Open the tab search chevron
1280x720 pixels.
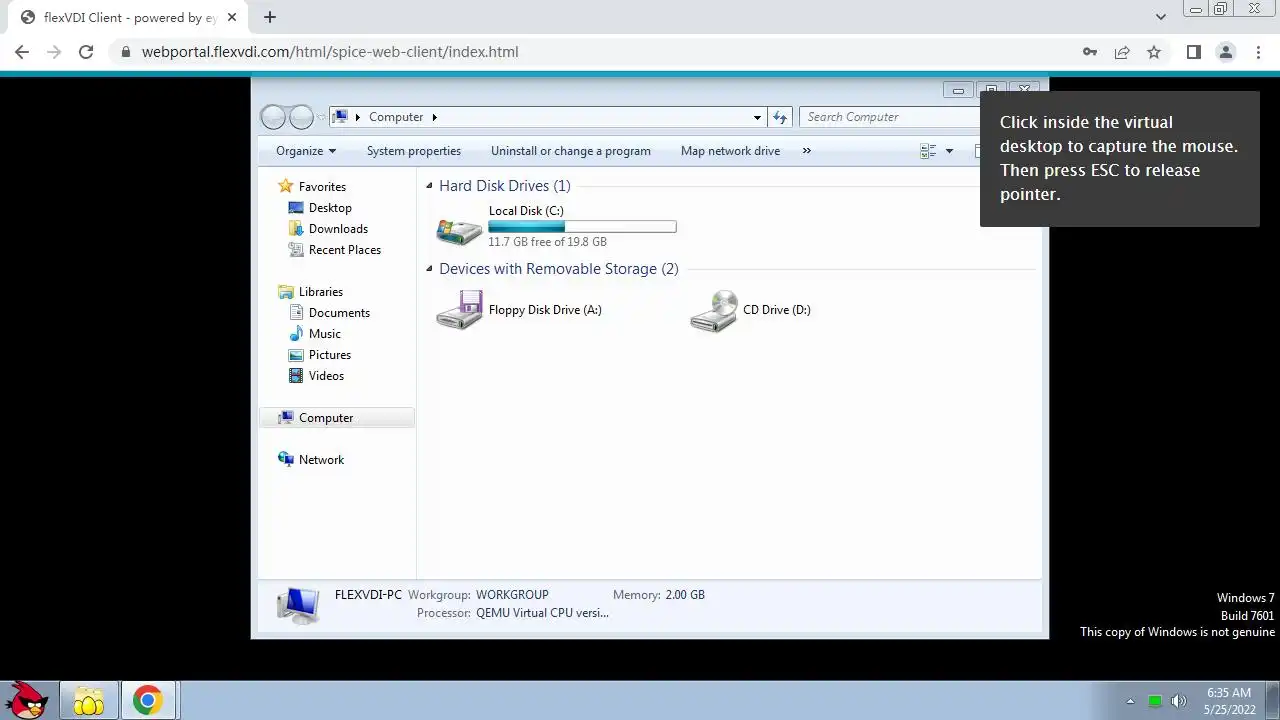coord(1161,17)
